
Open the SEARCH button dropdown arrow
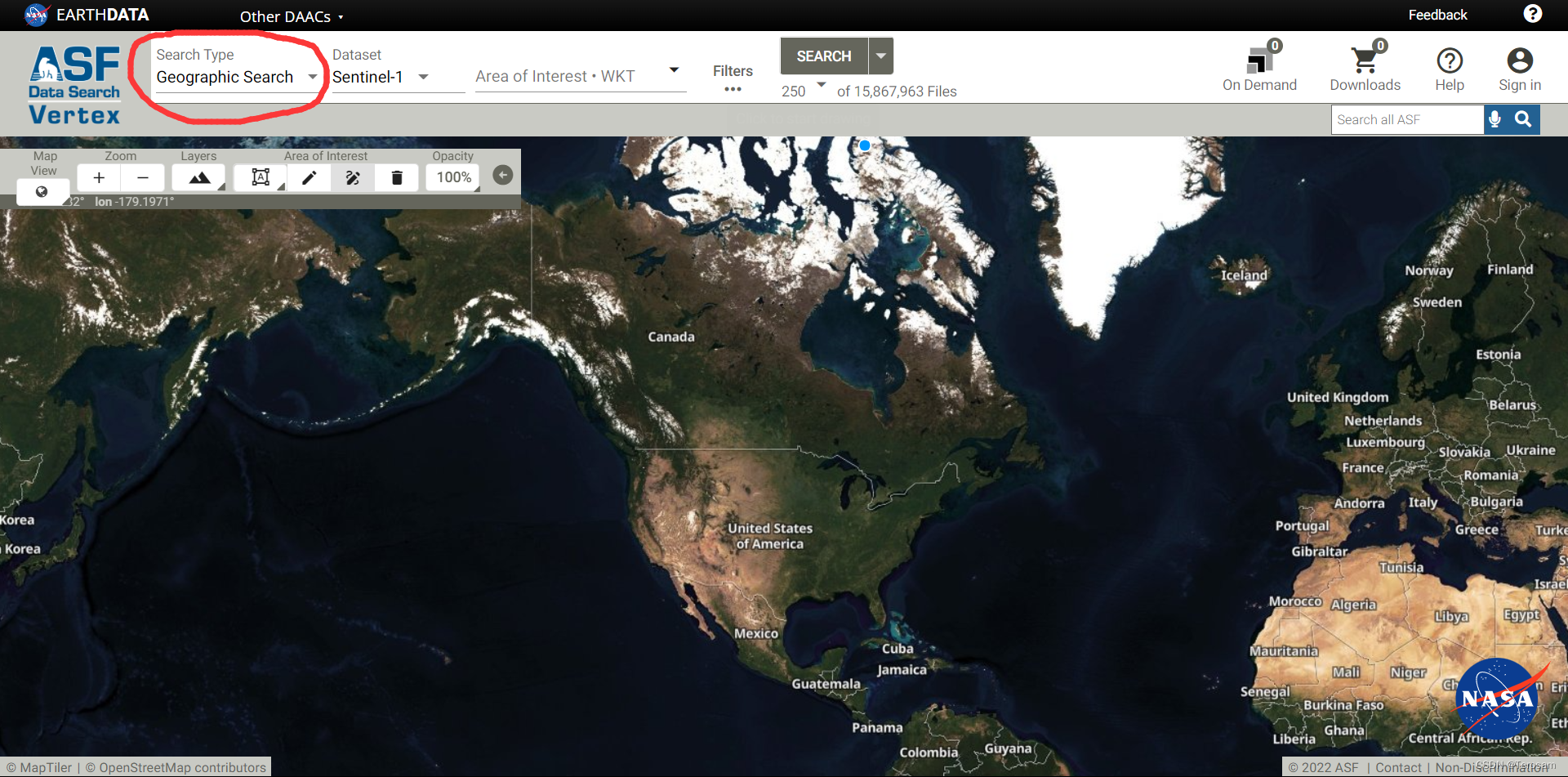880,56
